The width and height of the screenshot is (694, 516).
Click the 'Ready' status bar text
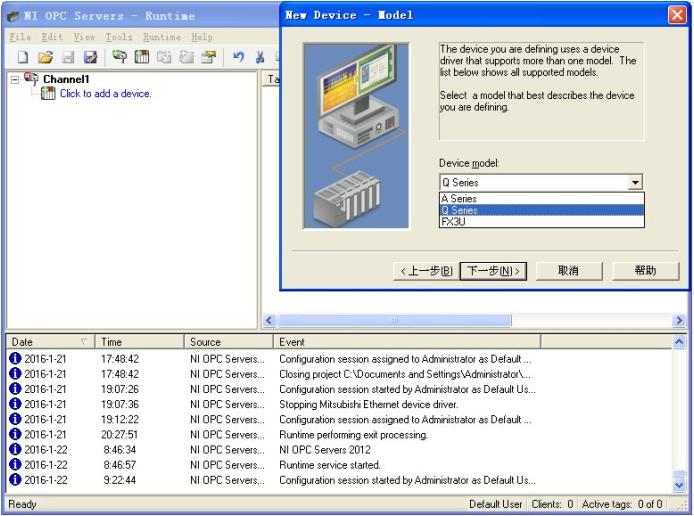tap(23, 504)
